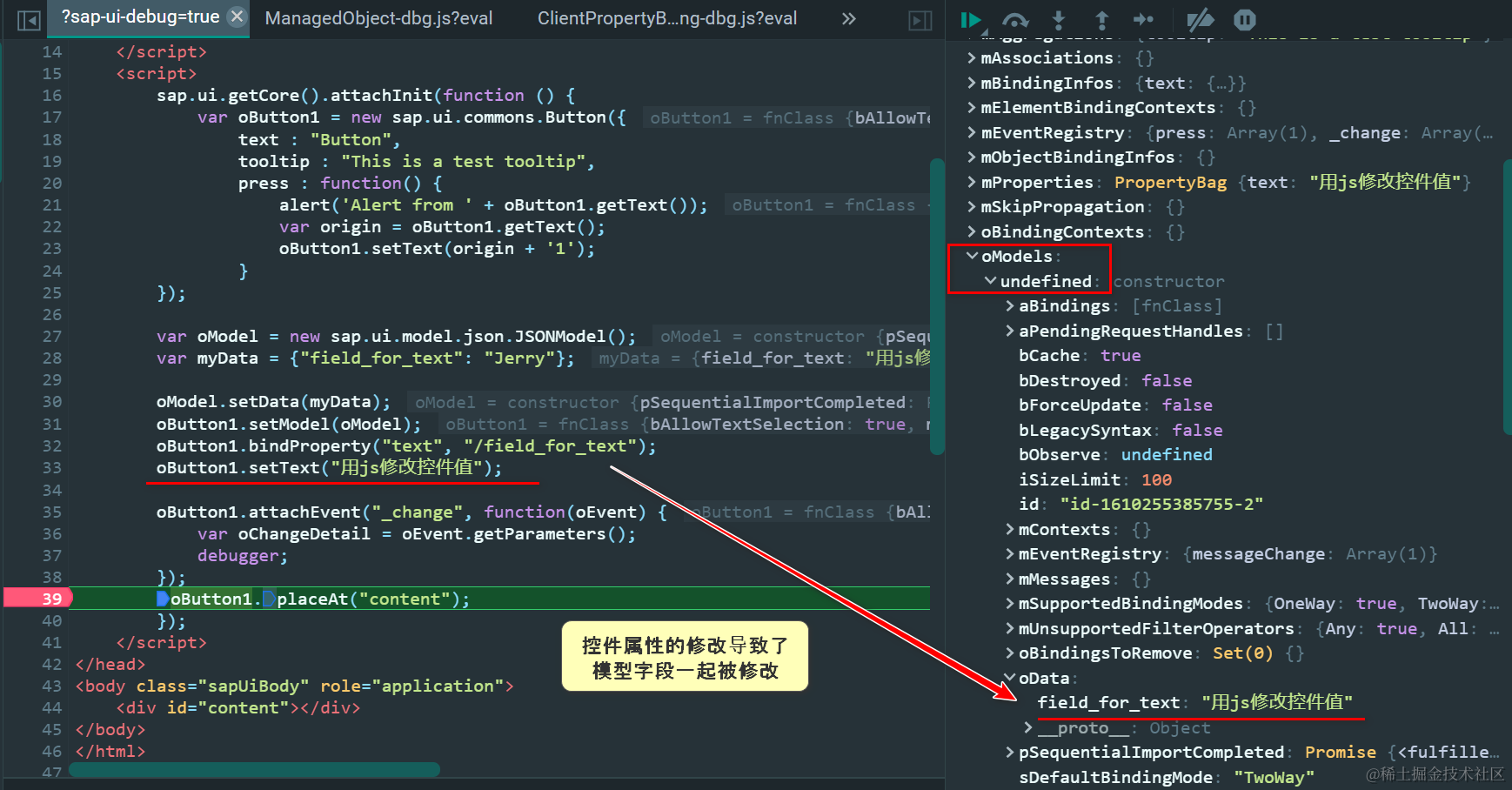The width and height of the screenshot is (1512, 790).
Task: Collapse the oModels node
Action: point(972,257)
